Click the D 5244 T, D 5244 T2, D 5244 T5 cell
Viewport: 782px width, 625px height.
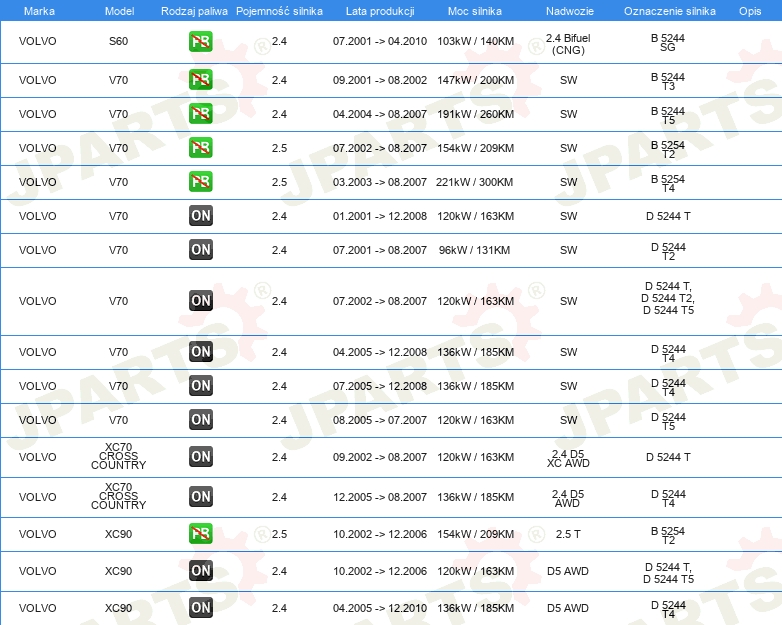tap(668, 298)
